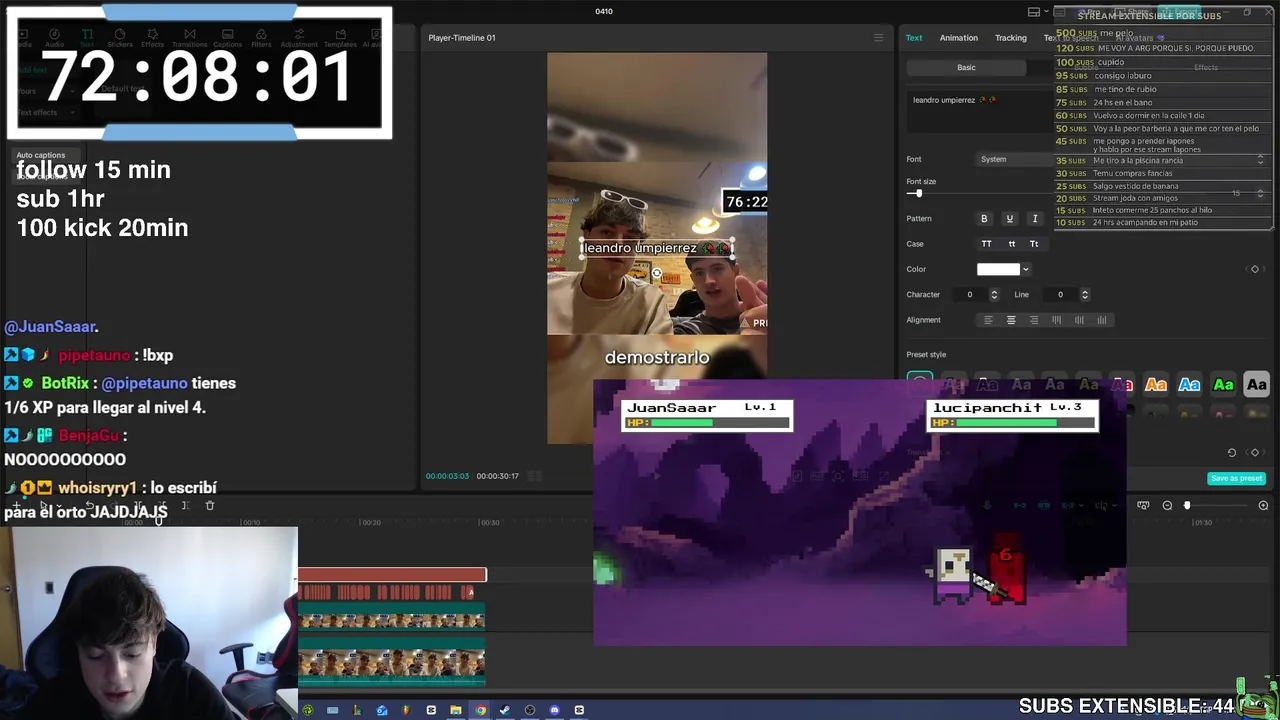
Task: Toggle italic (I) text pattern
Action: tap(1035, 219)
